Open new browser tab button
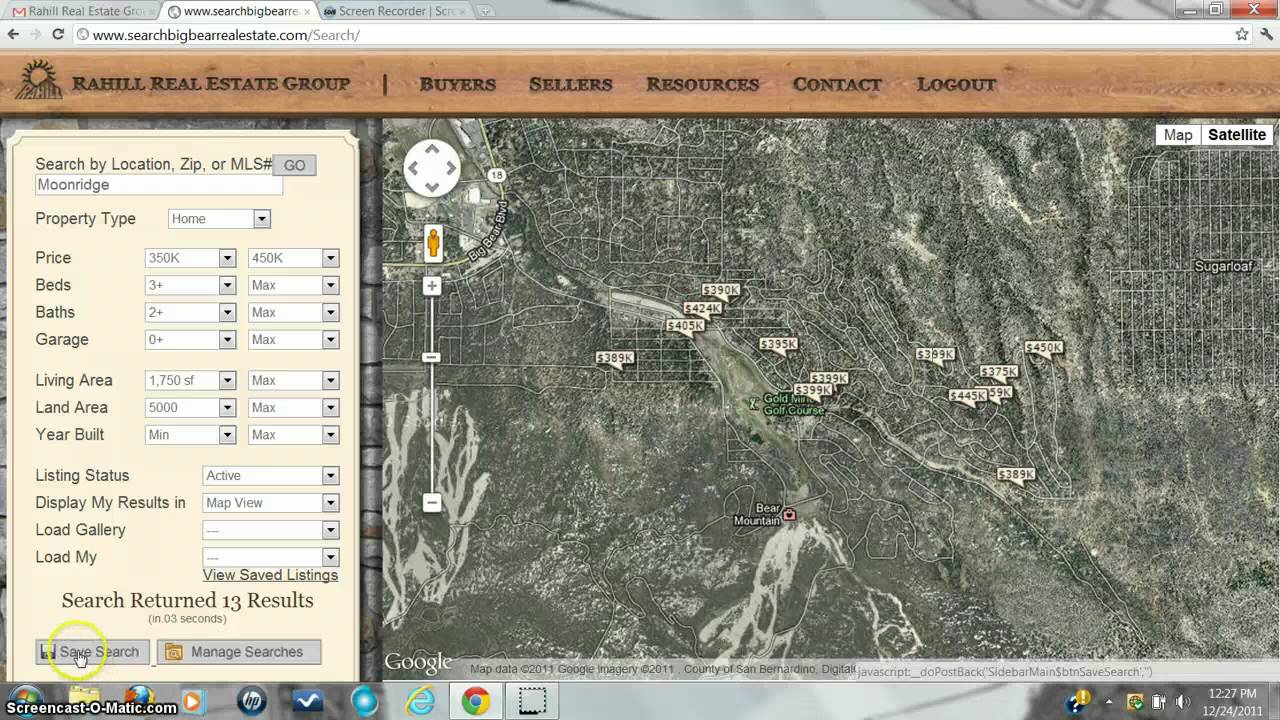The width and height of the screenshot is (1280, 720). tap(485, 11)
